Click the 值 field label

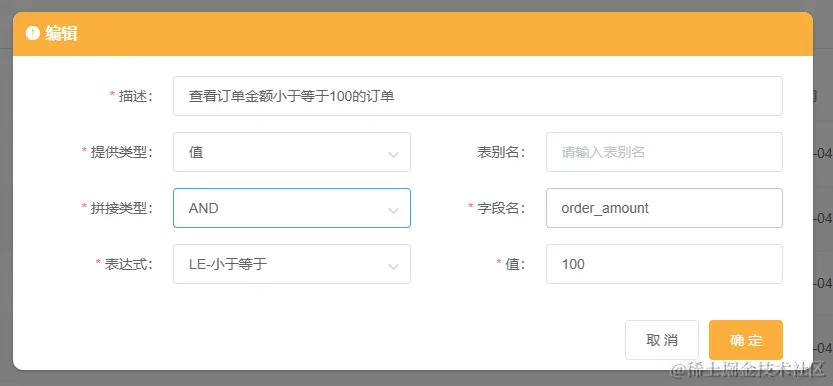click(515, 264)
